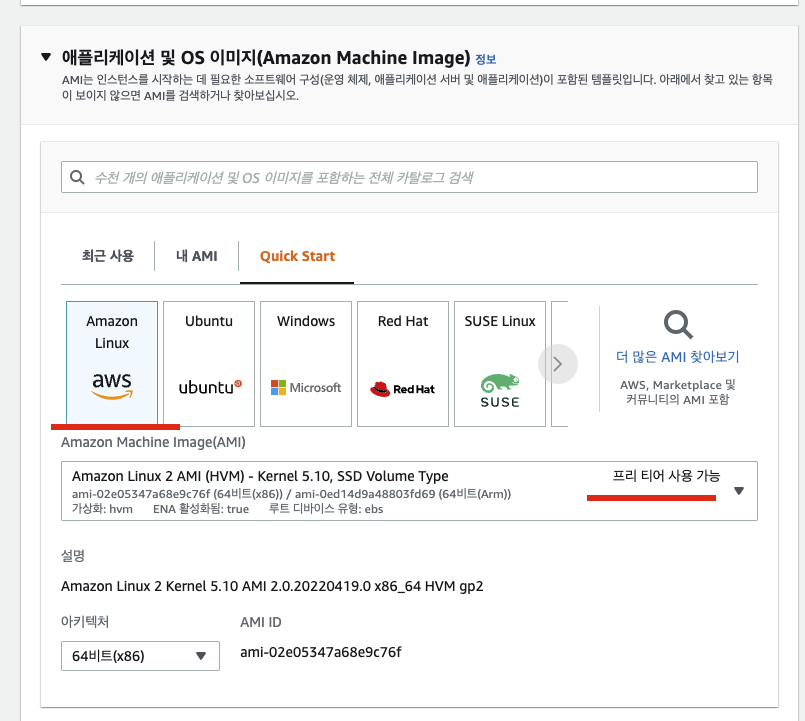Image resolution: width=805 pixels, height=721 pixels.
Task: Choose the Windows Microsoft AMI card
Action: pyautogui.click(x=306, y=364)
